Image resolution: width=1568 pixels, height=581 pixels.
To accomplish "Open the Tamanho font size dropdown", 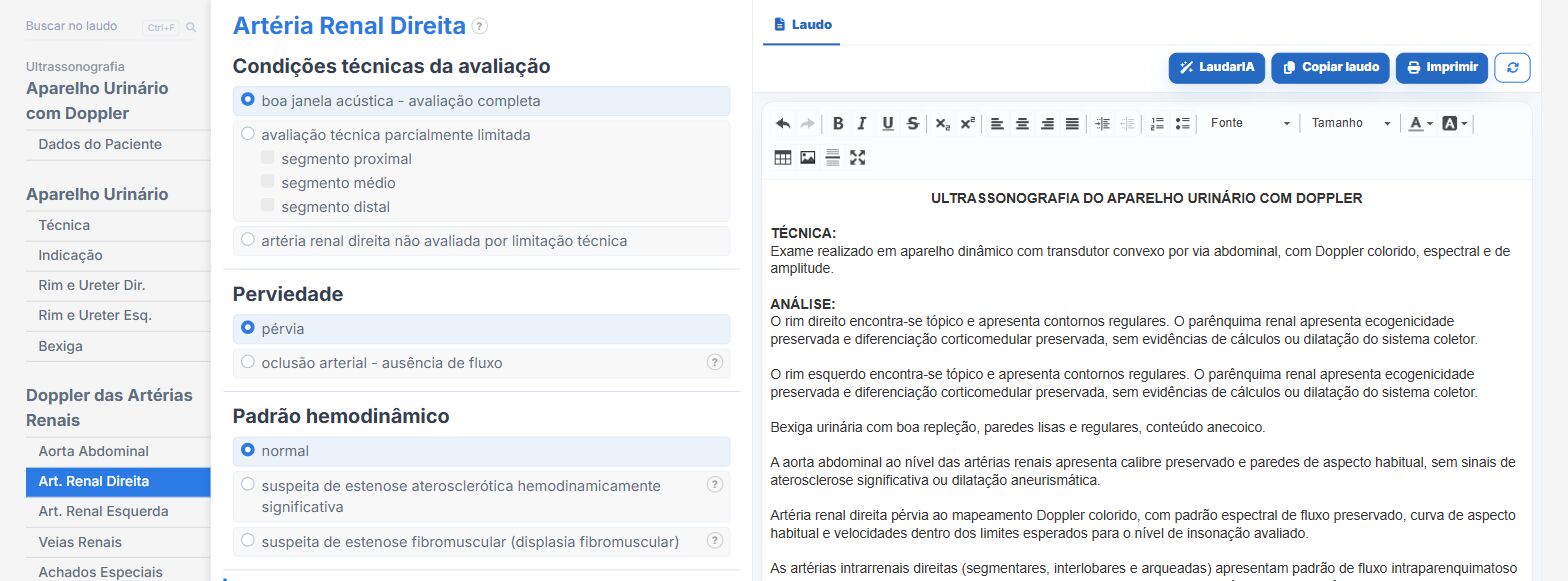I will [1350, 123].
